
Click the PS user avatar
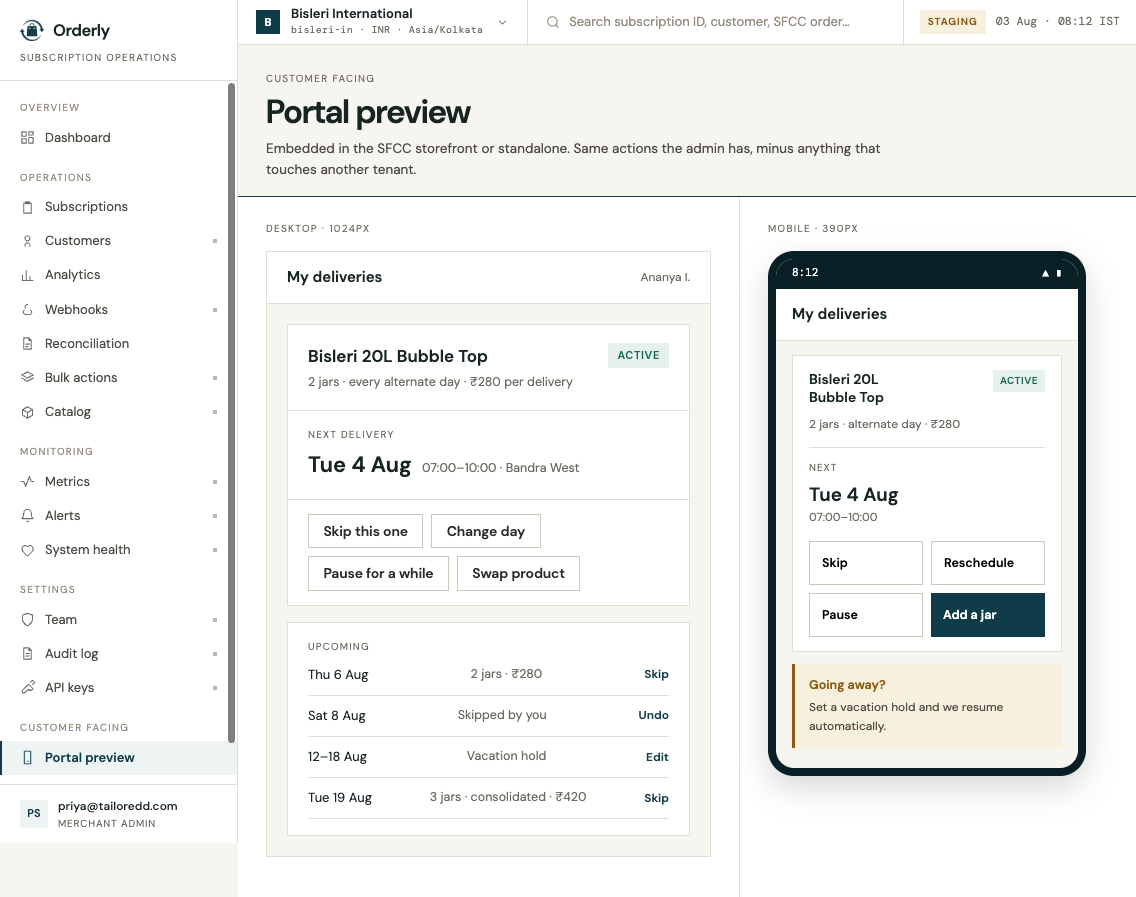(34, 814)
